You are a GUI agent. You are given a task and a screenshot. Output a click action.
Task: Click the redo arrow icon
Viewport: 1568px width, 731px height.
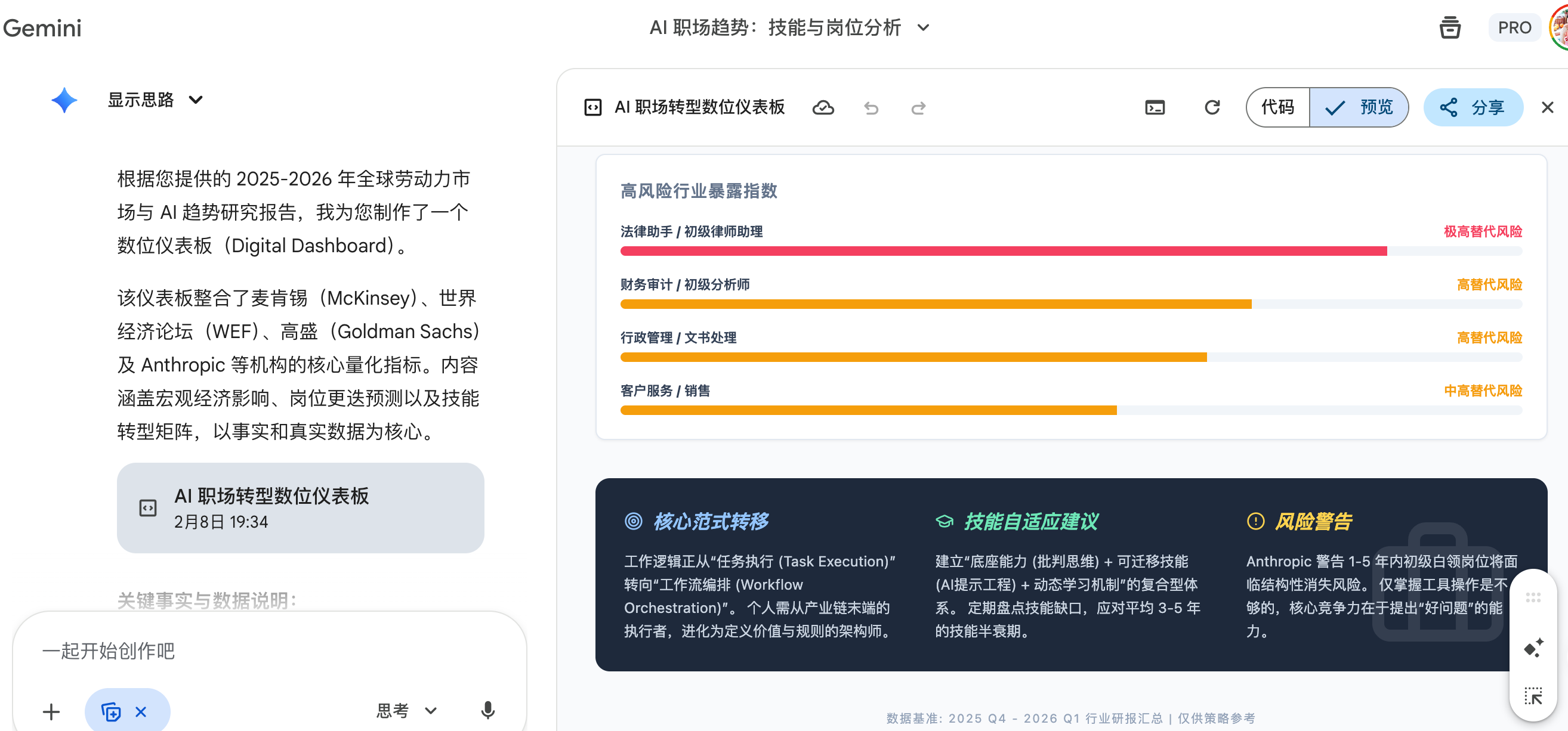[x=918, y=108]
